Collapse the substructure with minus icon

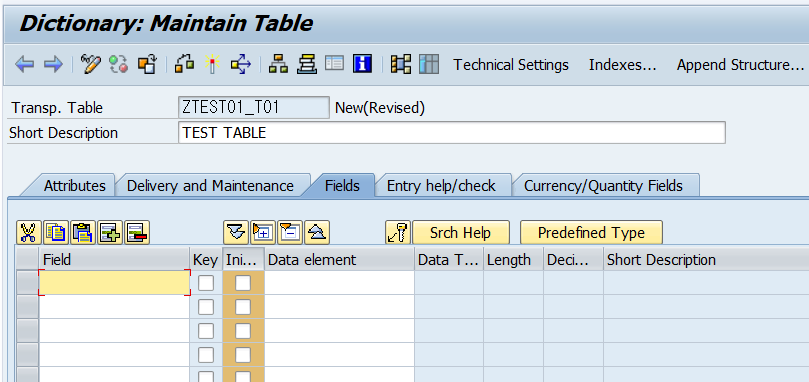[x=290, y=233]
